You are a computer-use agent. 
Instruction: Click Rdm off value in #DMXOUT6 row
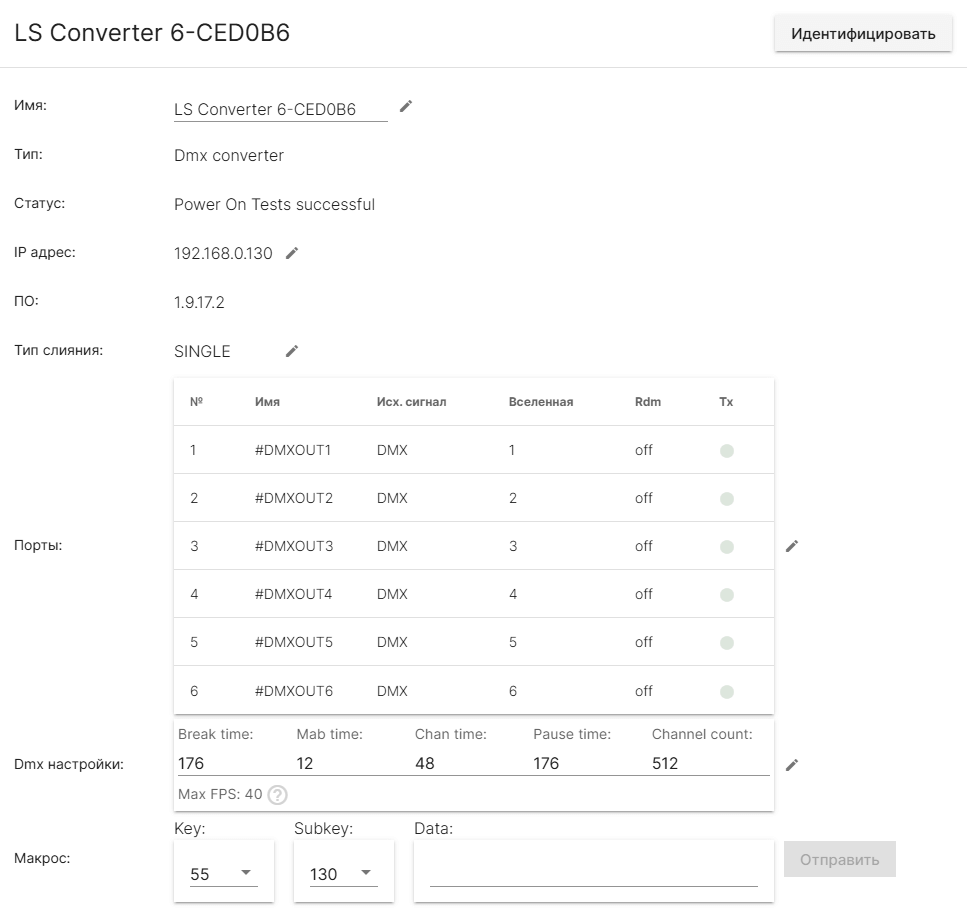pos(643,691)
